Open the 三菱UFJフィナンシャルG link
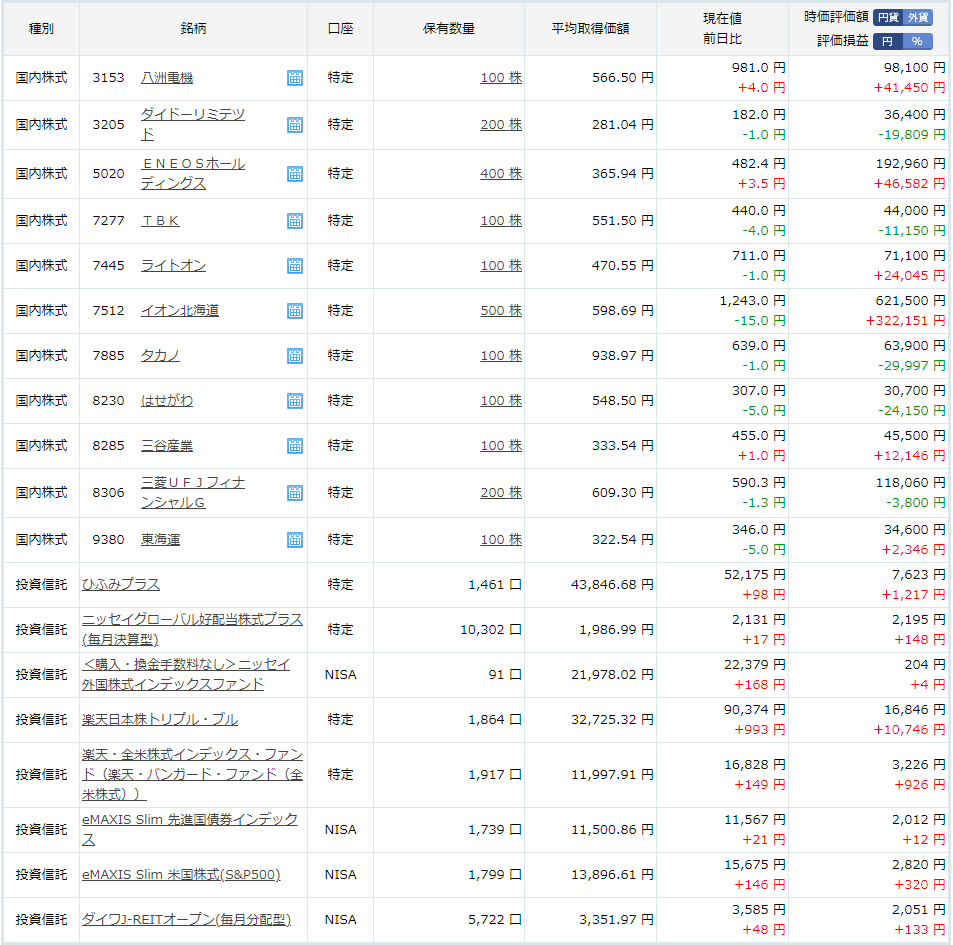This screenshot has width=953, height=945. click(x=193, y=492)
